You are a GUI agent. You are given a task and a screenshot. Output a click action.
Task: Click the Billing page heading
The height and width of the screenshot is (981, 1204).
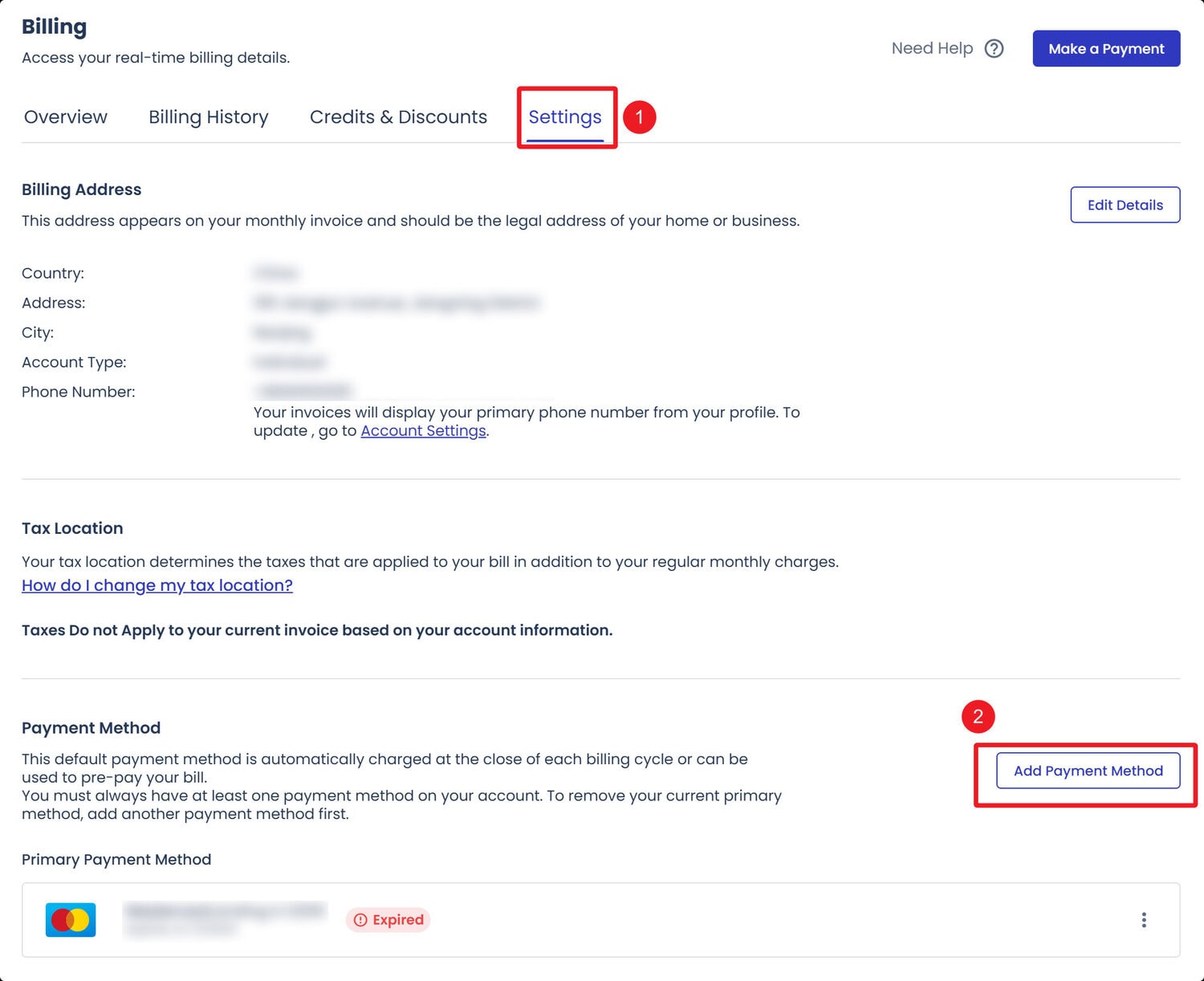pos(54,26)
